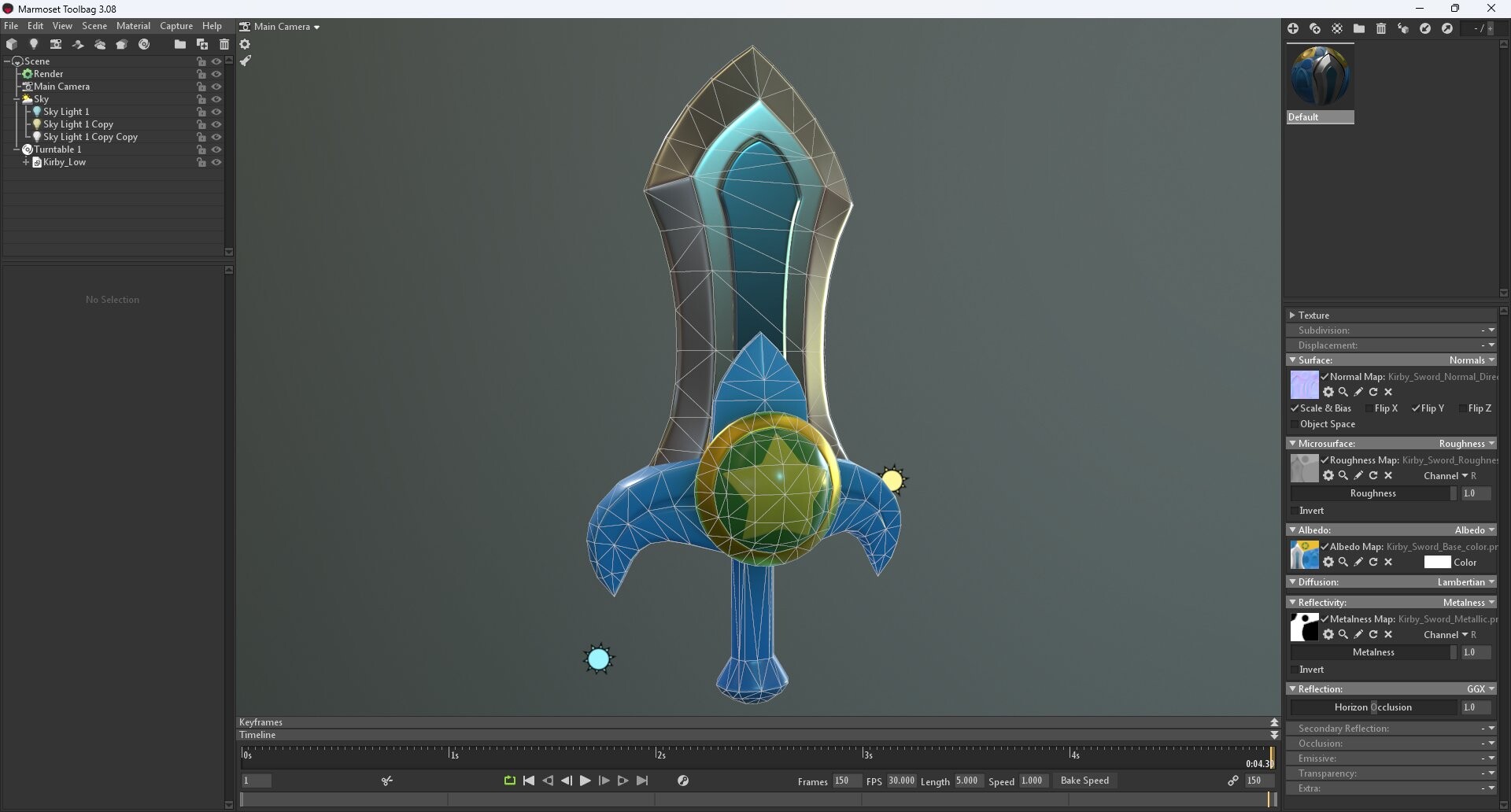Add a new light with the bulb icon
This screenshot has height=812, width=1511.
click(x=34, y=44)
